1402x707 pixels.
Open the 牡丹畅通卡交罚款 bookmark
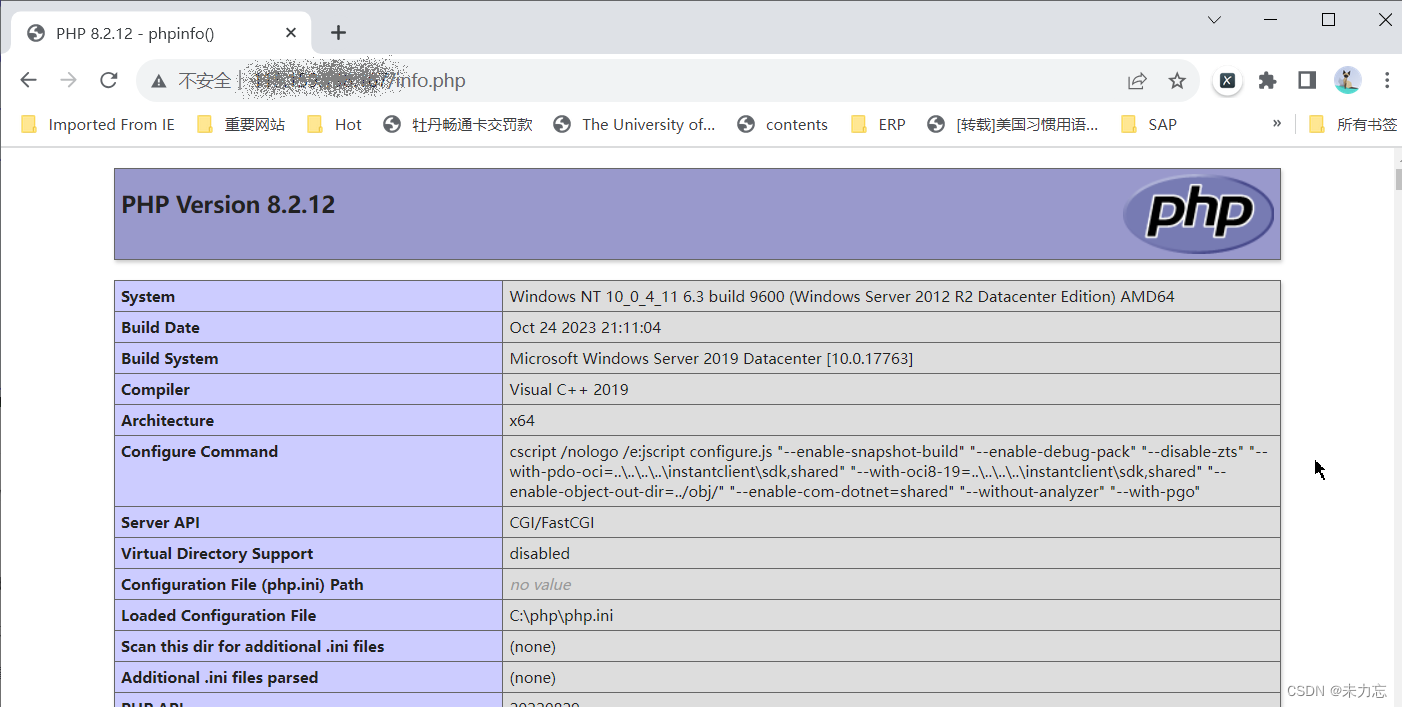click(x=459, y=124)
